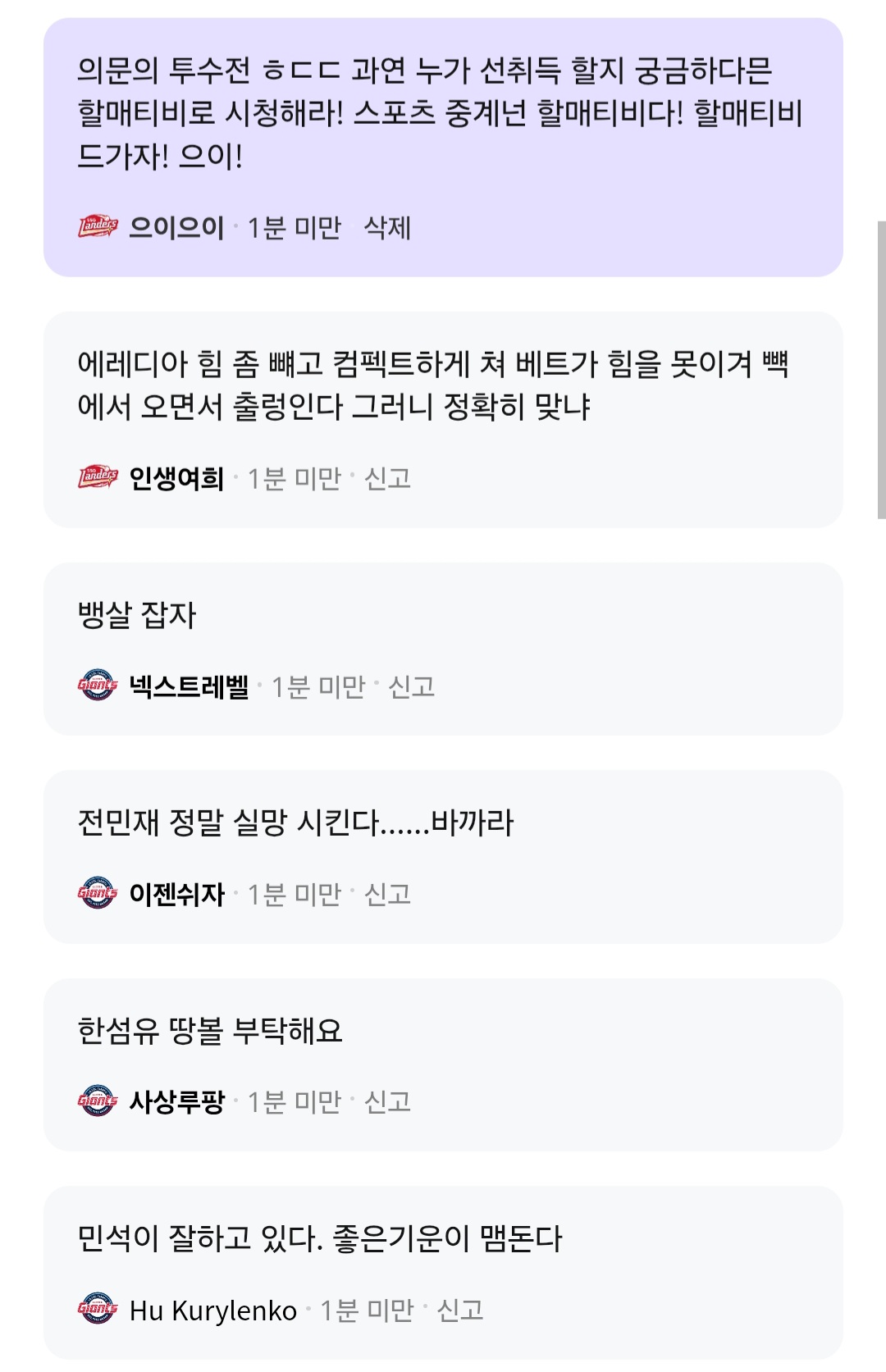886x1372 pixels.
Task: Open 사상루팡 user profile name
Action: click(x=176, y=1101)
